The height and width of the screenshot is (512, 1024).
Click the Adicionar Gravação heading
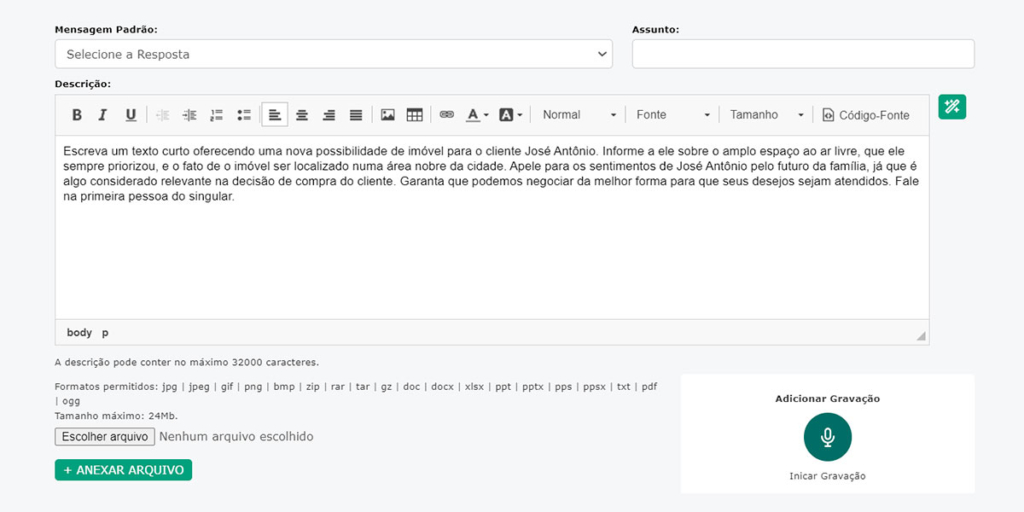[x=827, y=398]
